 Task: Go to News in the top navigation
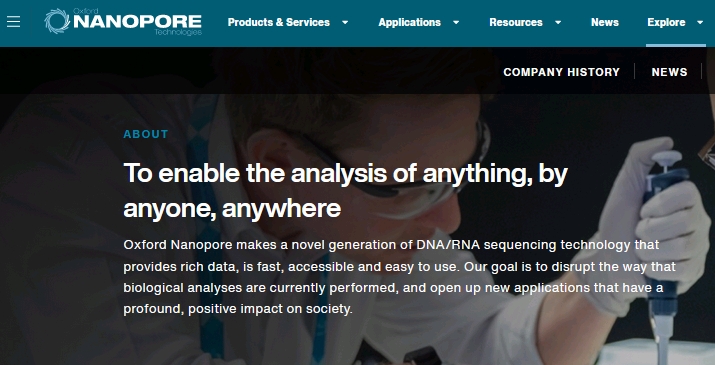[605, 22]
